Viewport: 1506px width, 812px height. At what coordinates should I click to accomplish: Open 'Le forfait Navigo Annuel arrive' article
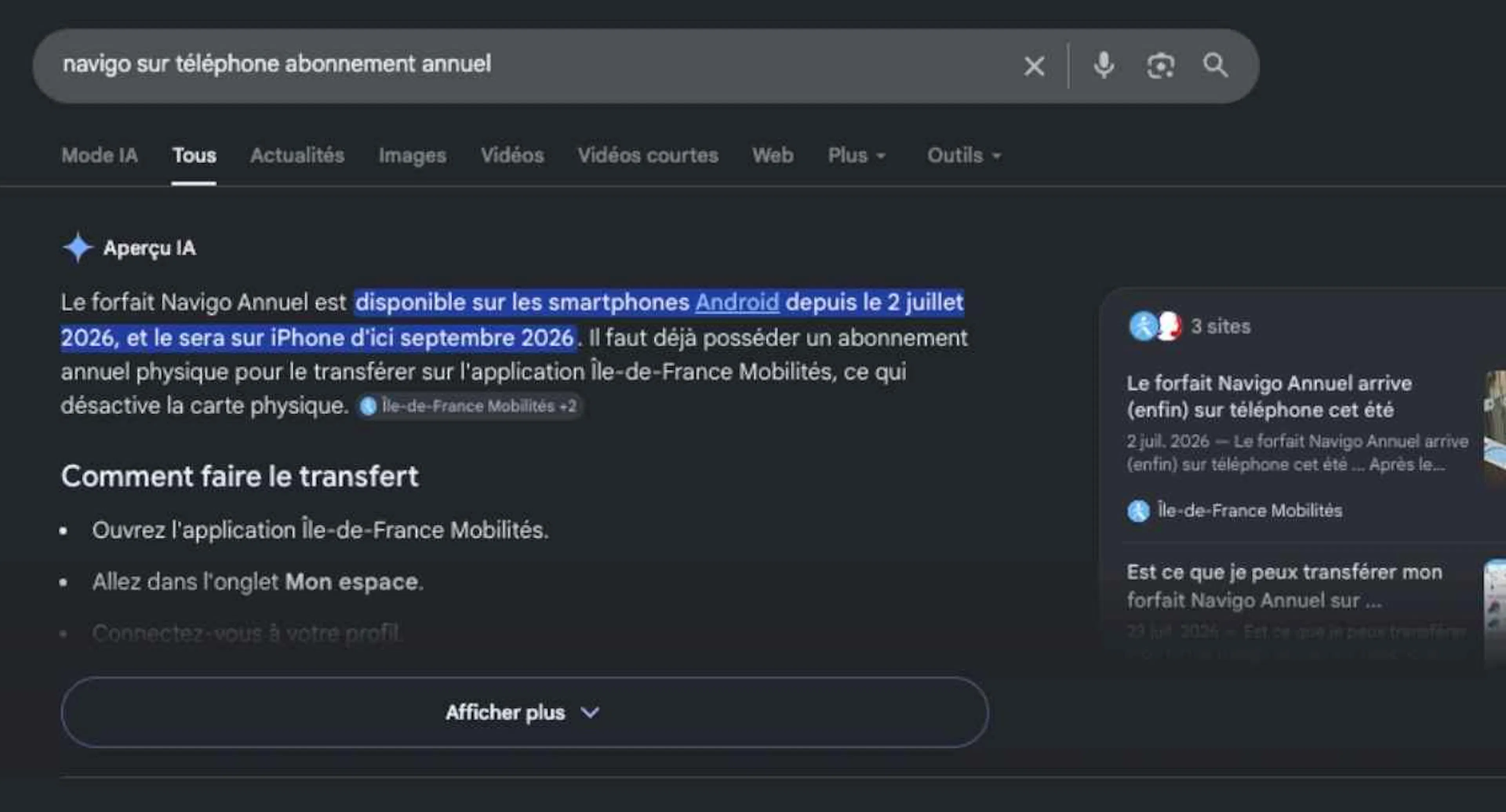click(x=1269, y=397)
